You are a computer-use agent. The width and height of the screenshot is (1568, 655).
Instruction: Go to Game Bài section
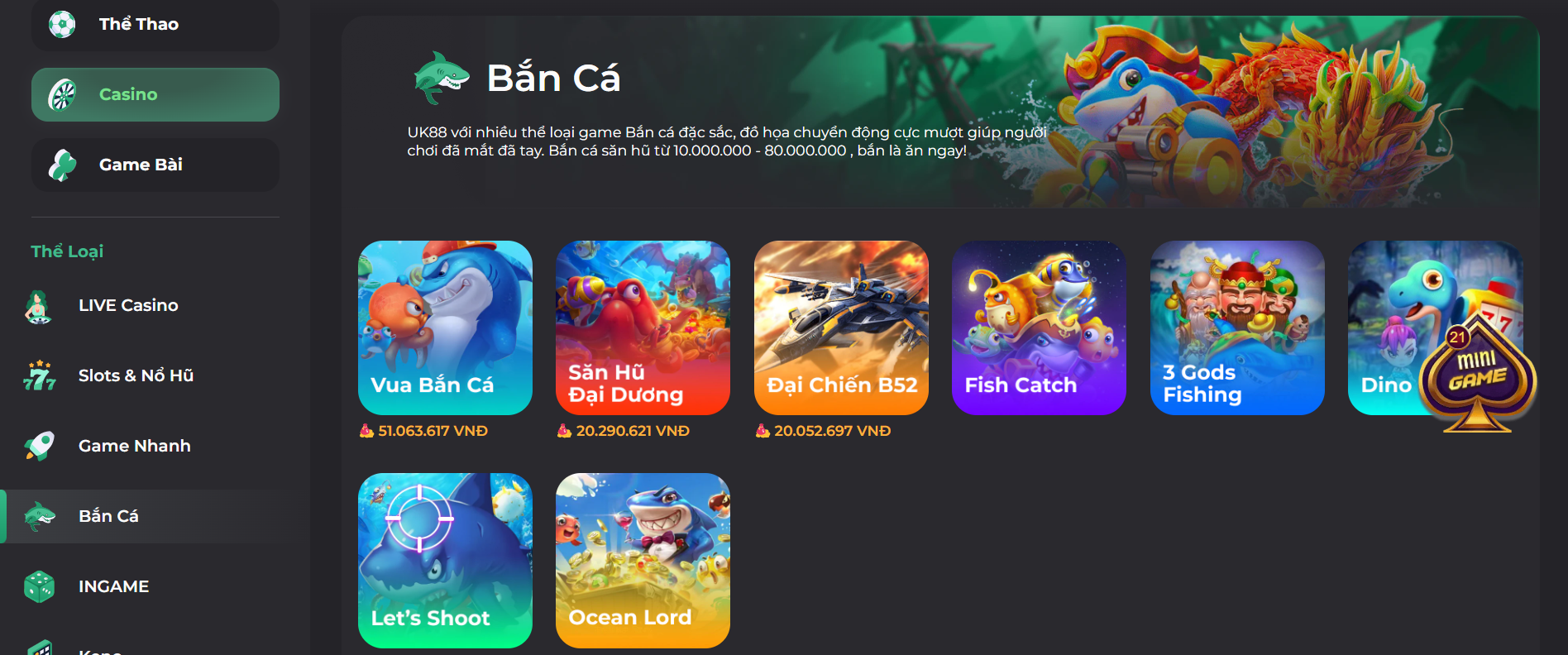coord(155,165)
